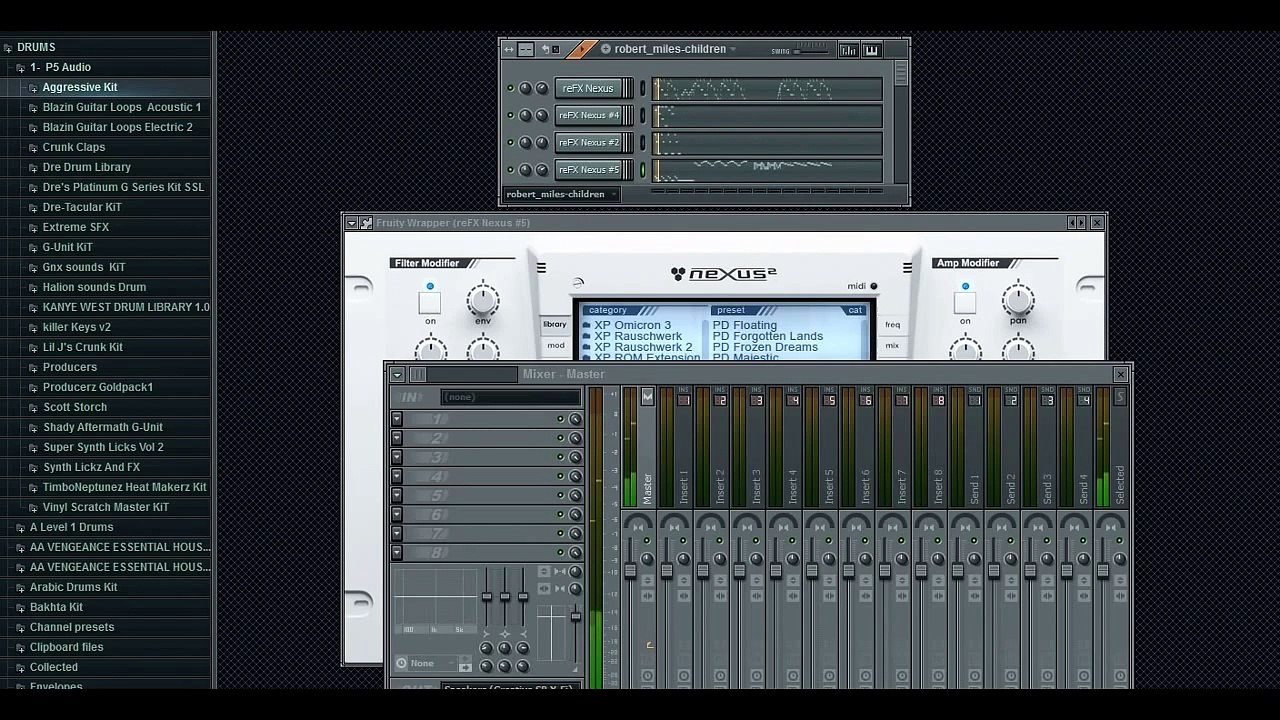Select Crunk Claps in browser
This screenshot has width=1280, height=720.
pyautogui.click(x=74, y=148)
